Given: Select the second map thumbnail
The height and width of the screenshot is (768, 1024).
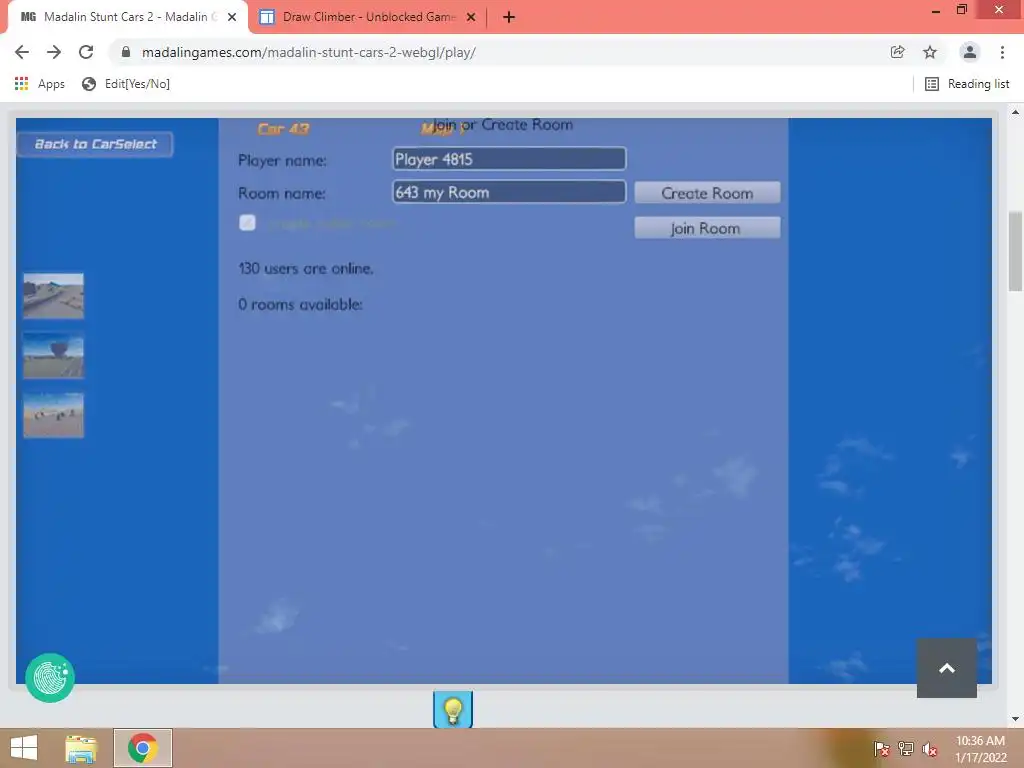Looking at the screenshot, I should click(54, 355).
